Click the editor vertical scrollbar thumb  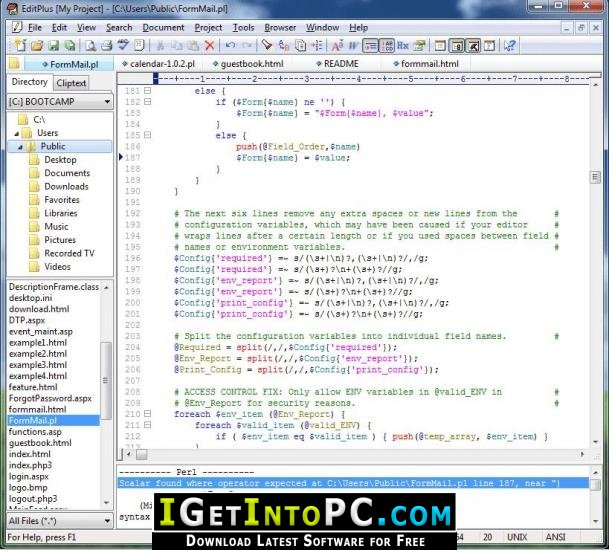point(595,177)
